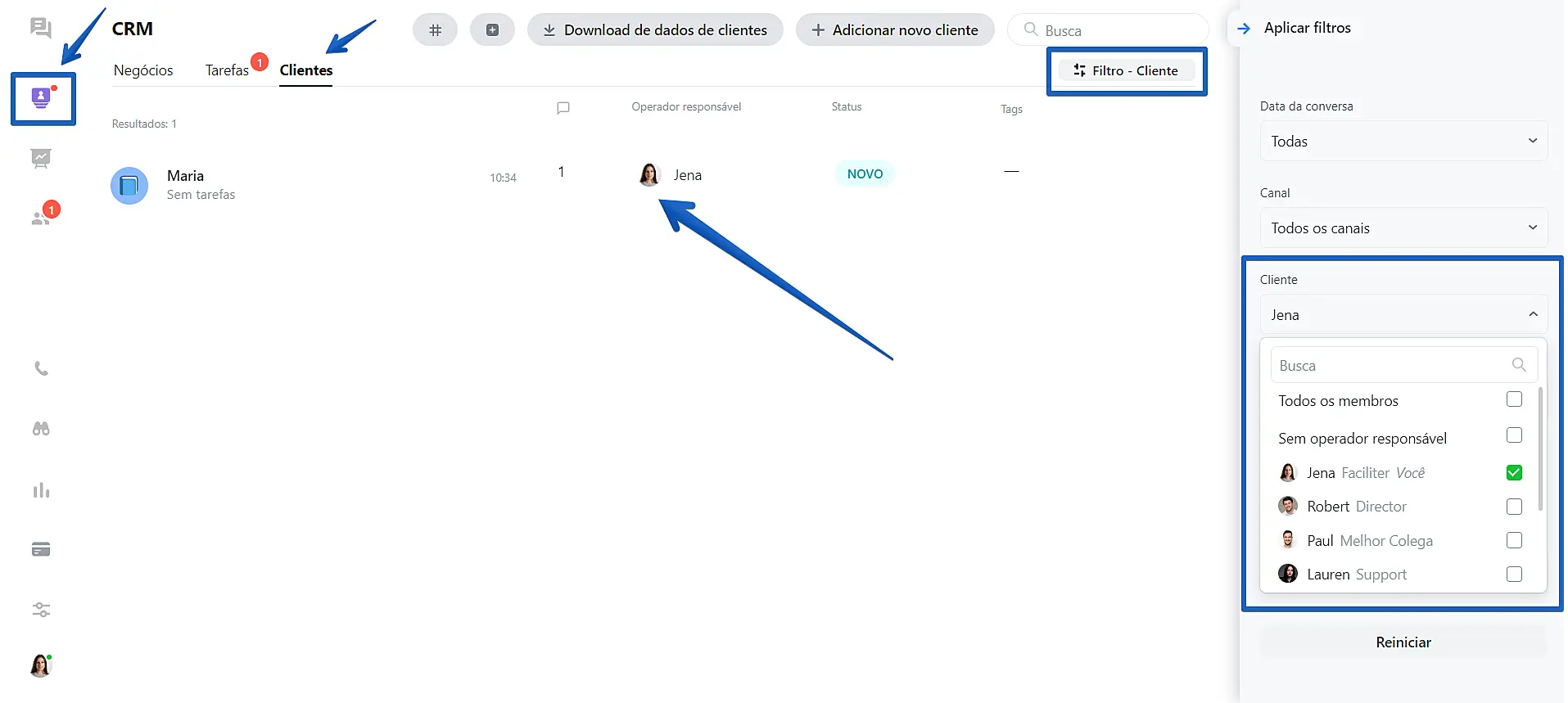The image size is (1568, 703).
Task: Click the arrow icon beside Aplicar filtros
Action: (x=1244, y=29)
